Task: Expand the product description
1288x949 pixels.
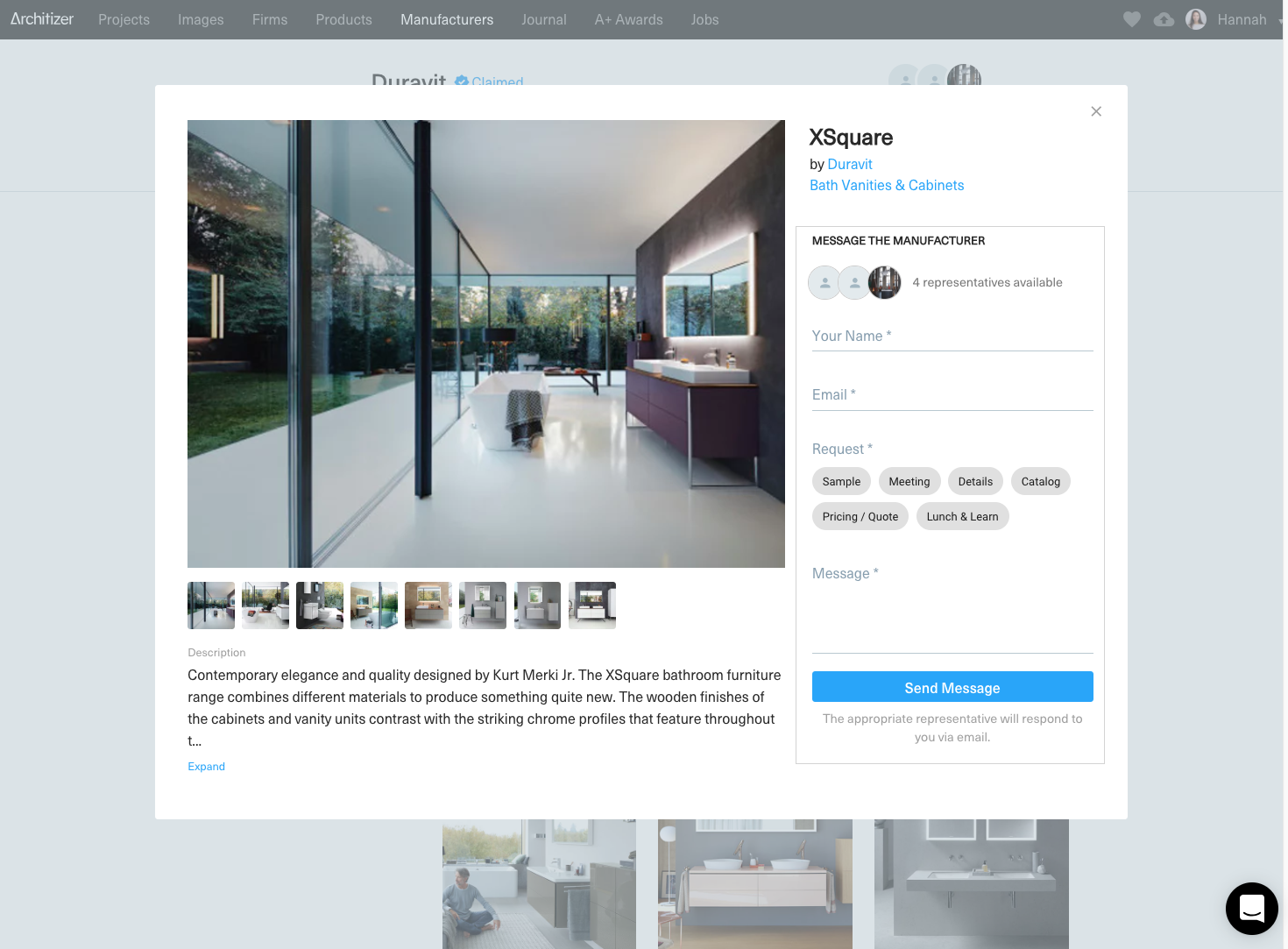Action: tap(207, 767)
